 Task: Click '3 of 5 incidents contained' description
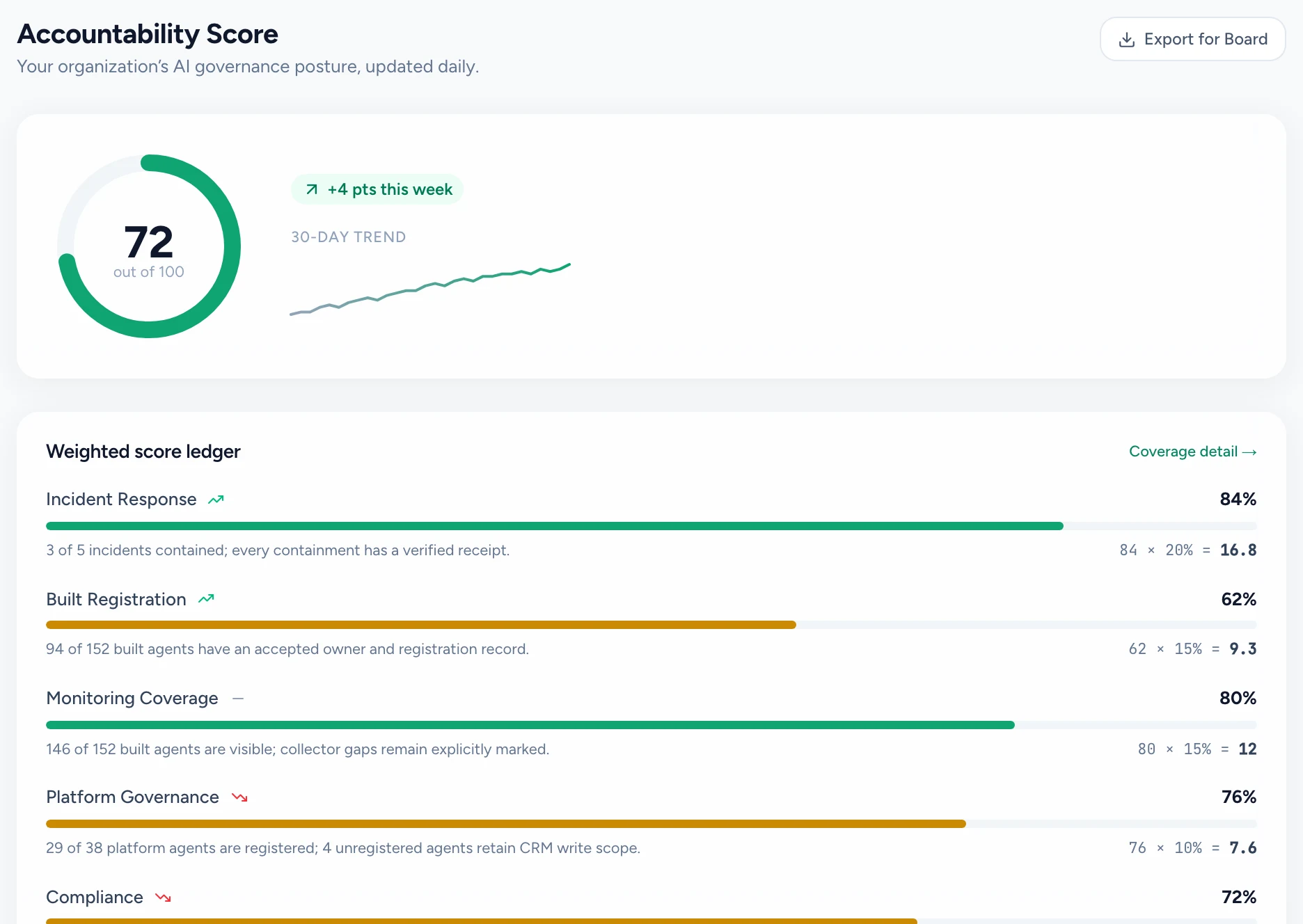278,550
